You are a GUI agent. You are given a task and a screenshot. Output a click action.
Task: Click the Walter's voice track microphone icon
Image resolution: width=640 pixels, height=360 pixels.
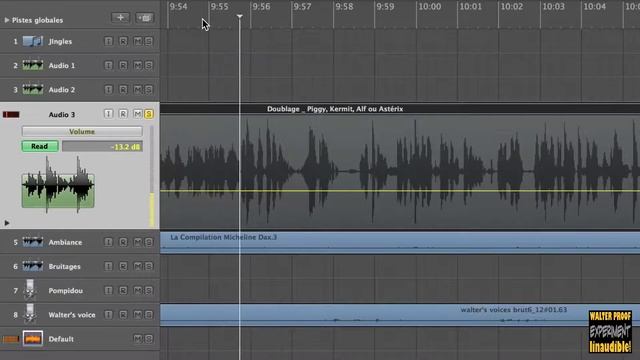point(30,314)
